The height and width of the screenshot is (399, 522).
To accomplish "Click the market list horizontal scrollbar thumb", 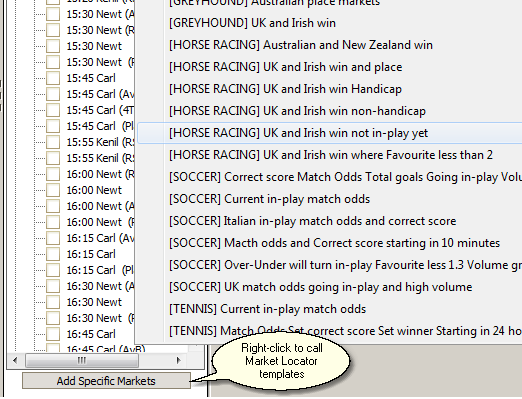I will coord(82,360).
